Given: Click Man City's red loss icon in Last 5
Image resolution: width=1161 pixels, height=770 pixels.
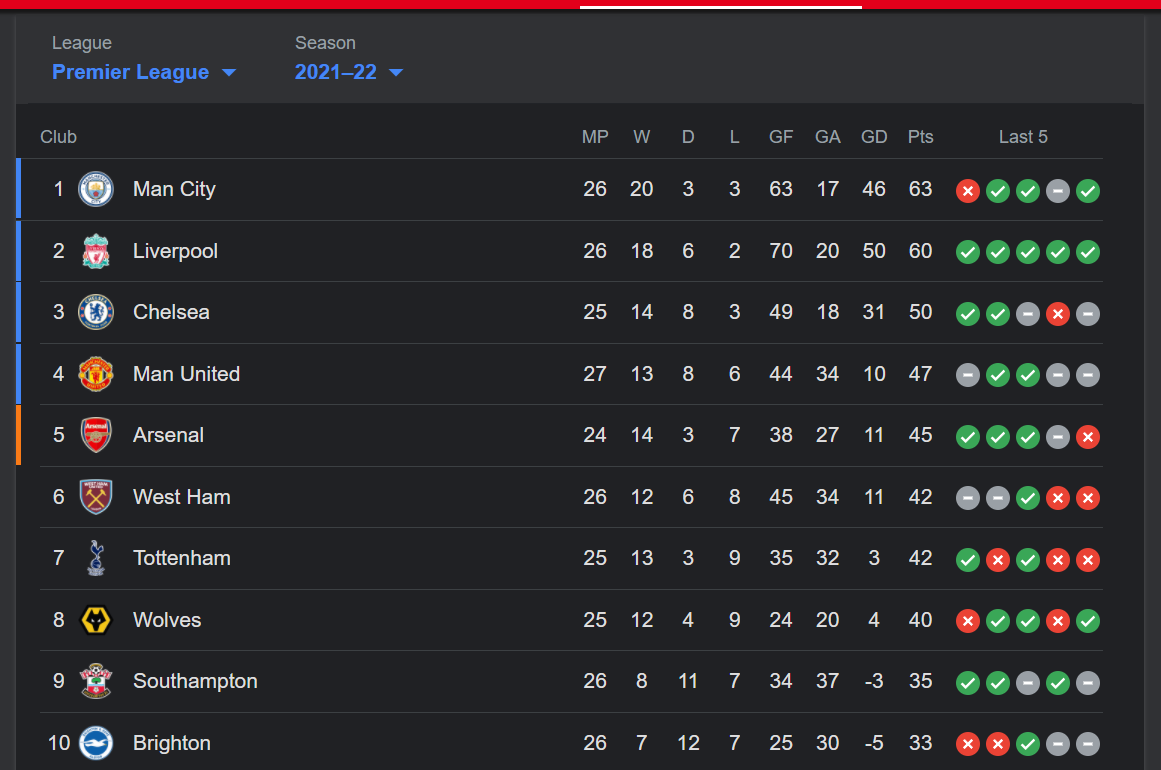Looking at the screenshot, I should (968, 191).
